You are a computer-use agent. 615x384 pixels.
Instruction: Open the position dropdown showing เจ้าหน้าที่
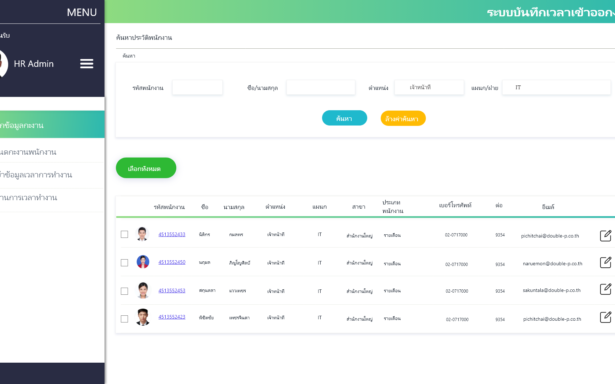[x=429, y=87]
